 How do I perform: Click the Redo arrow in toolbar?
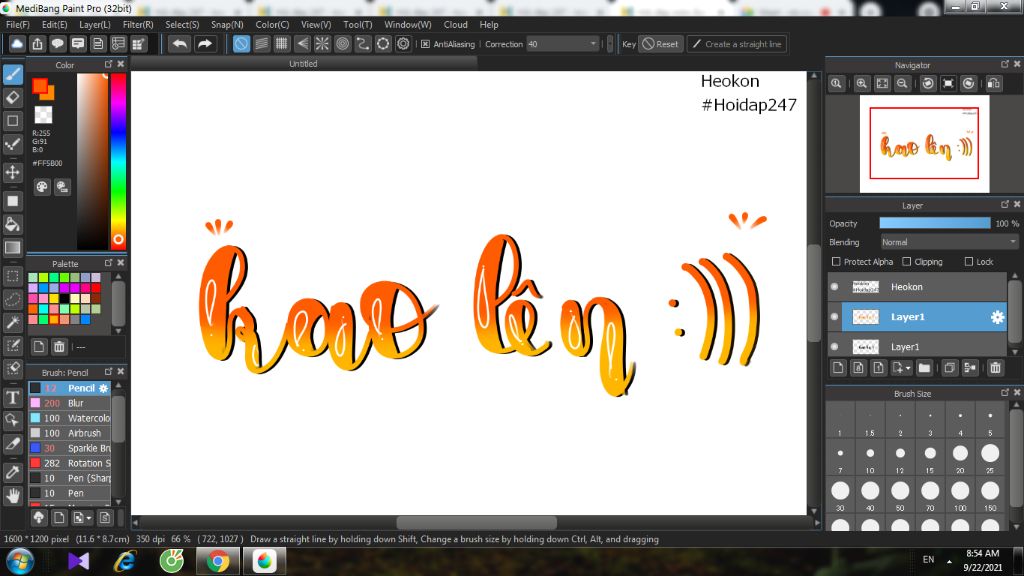tap(204, 44)
